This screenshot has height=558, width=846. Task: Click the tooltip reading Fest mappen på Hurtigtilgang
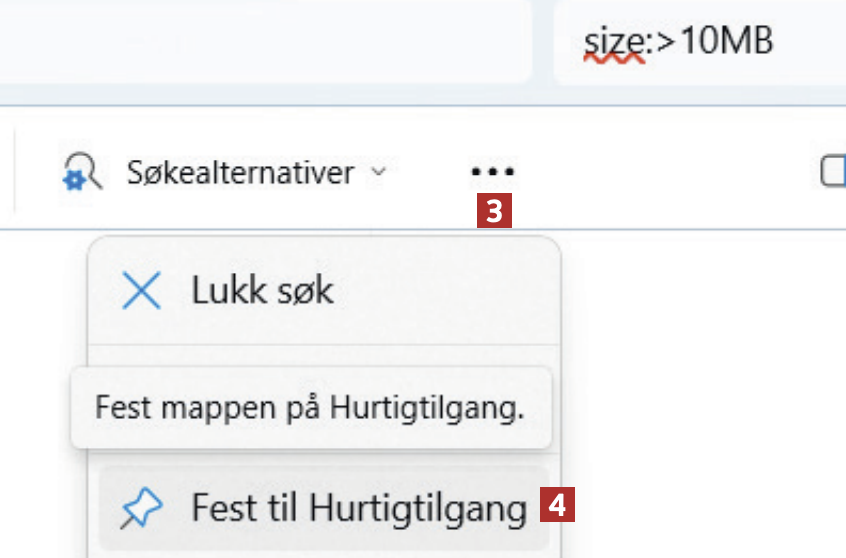point(310,408)
